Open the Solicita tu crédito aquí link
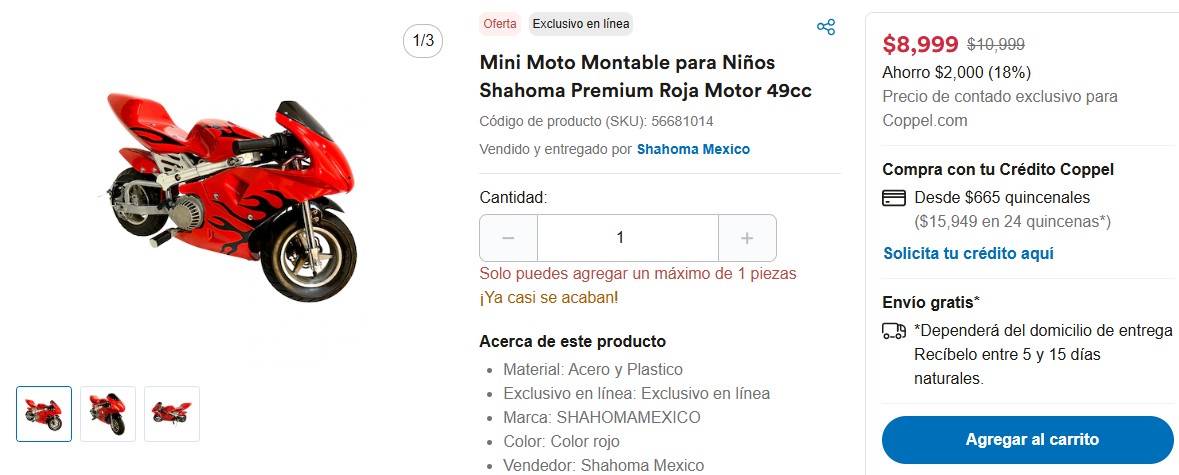 (968, 254)
